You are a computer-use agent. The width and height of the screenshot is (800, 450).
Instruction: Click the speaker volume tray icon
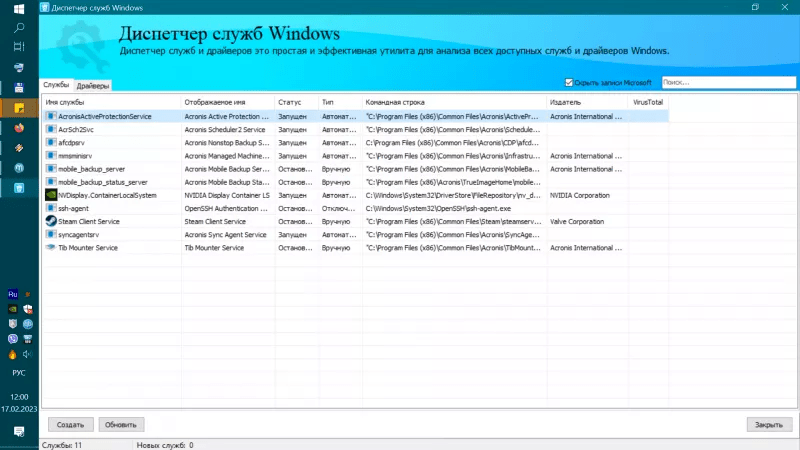tap(28, 354)
